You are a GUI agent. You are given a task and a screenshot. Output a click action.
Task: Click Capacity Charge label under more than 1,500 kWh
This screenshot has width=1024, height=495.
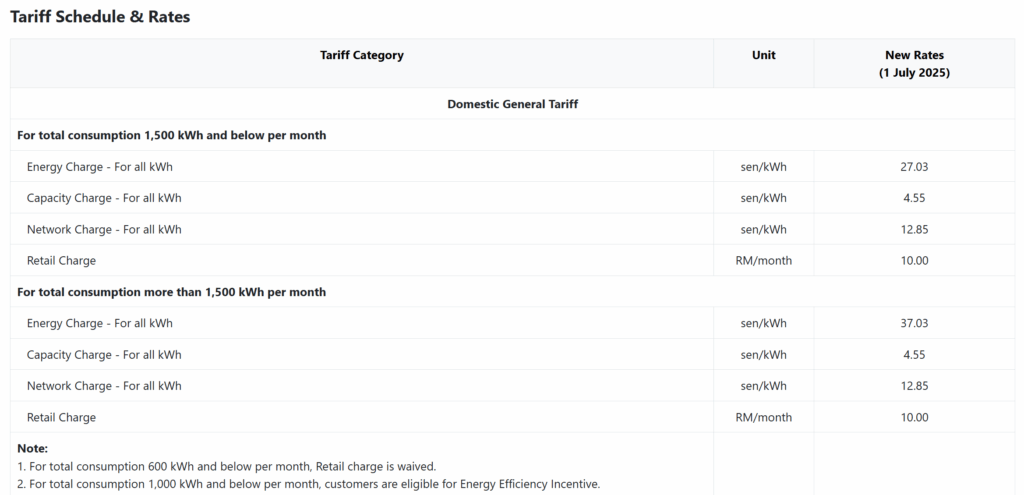tap(104, 355)
